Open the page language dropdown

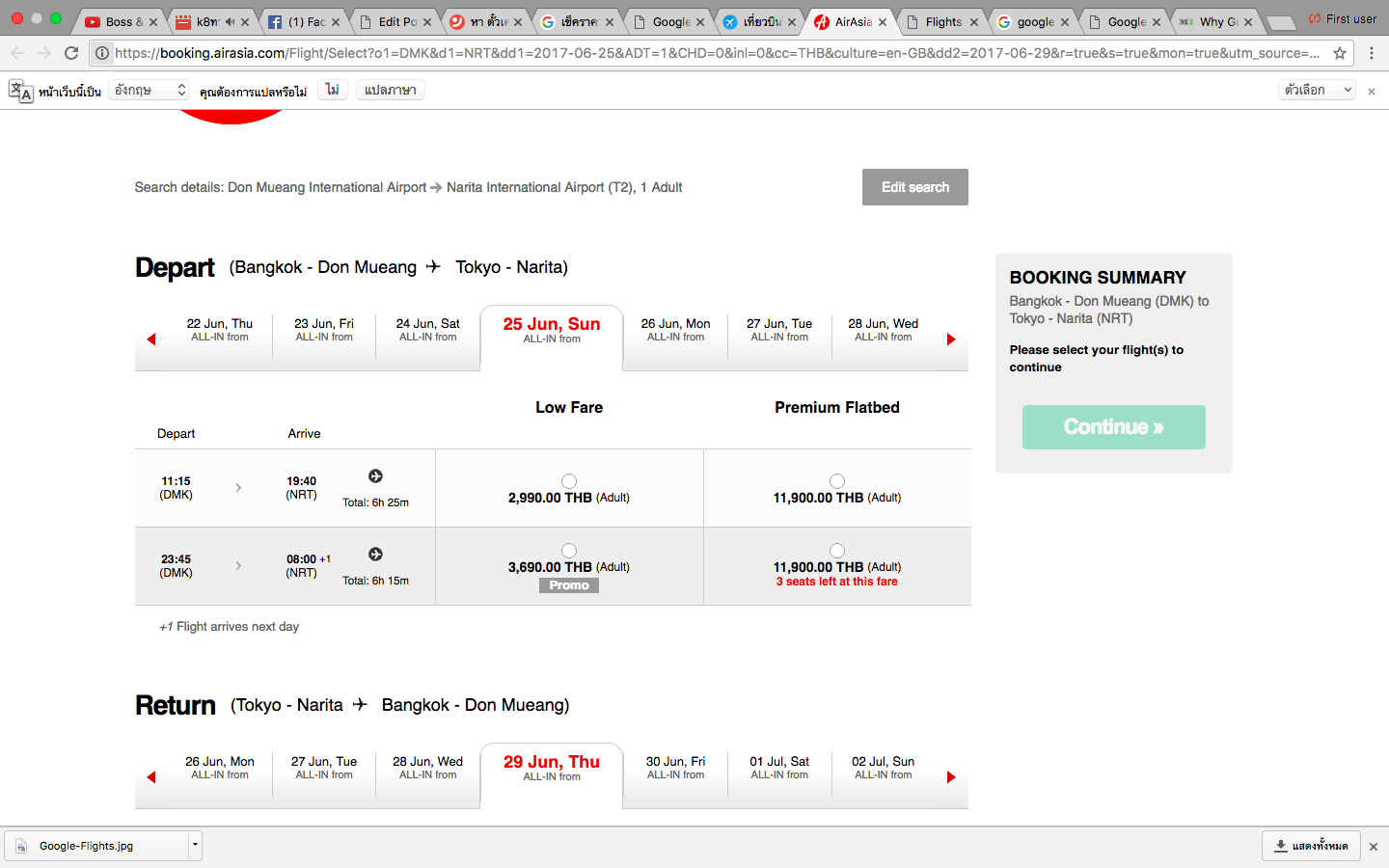tap(150, 90)
